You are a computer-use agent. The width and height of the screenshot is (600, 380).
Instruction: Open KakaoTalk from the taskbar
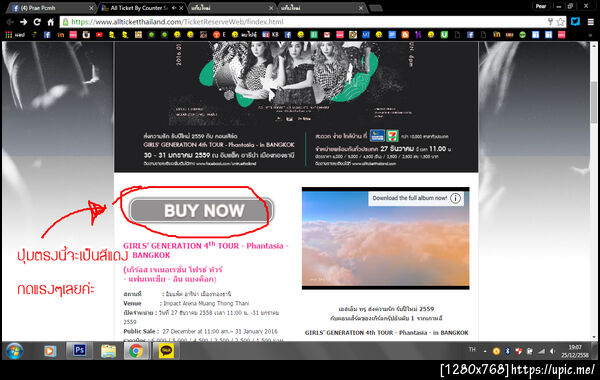point(166,351)
